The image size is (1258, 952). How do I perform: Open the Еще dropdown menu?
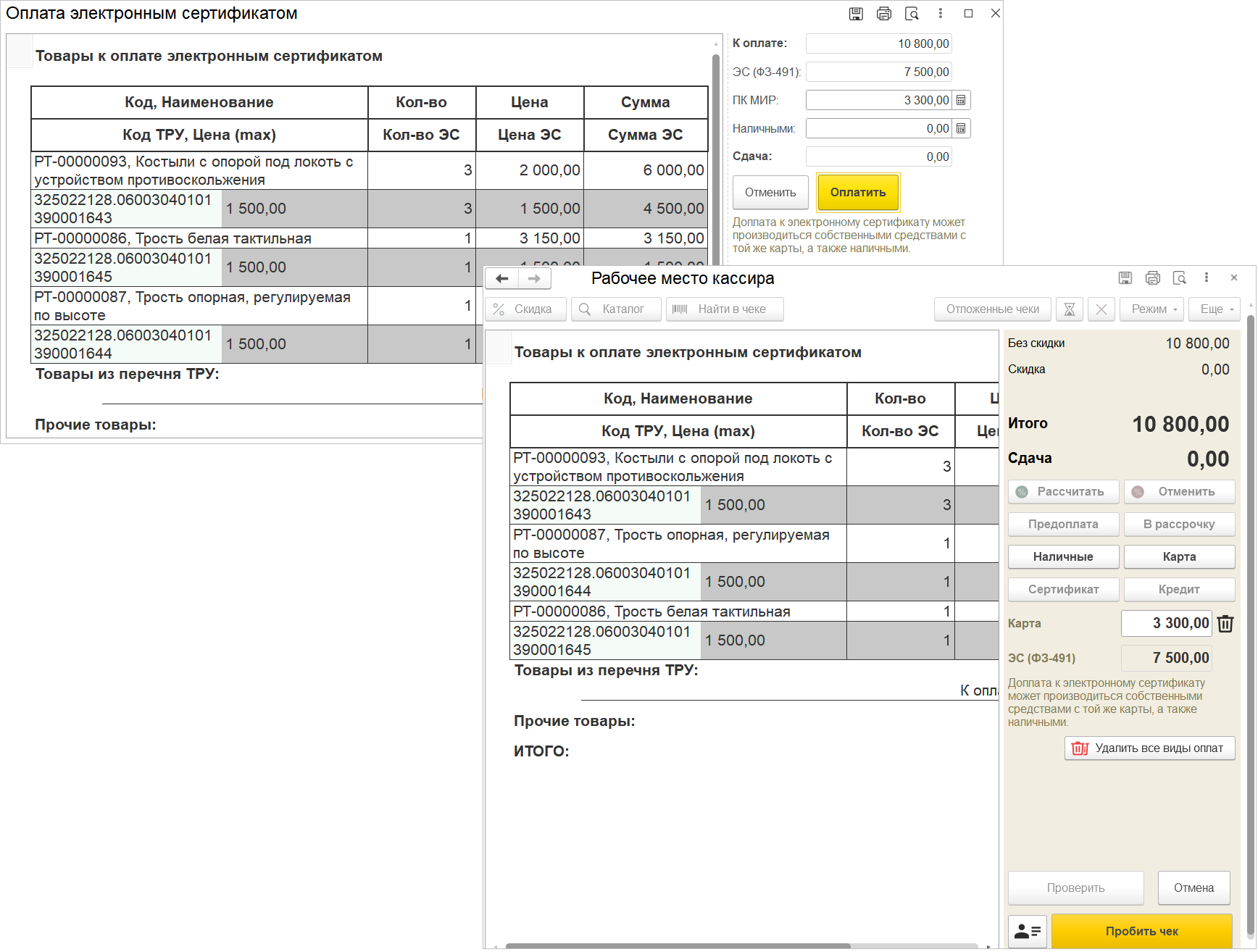point(1216,309)
